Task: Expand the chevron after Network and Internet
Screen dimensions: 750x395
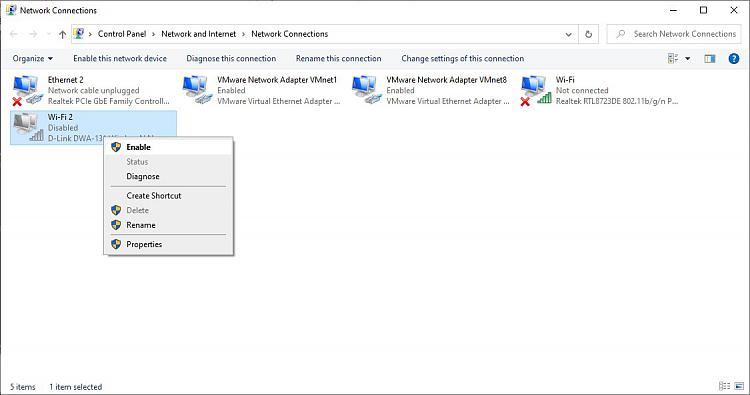Action: coord(243,34)
